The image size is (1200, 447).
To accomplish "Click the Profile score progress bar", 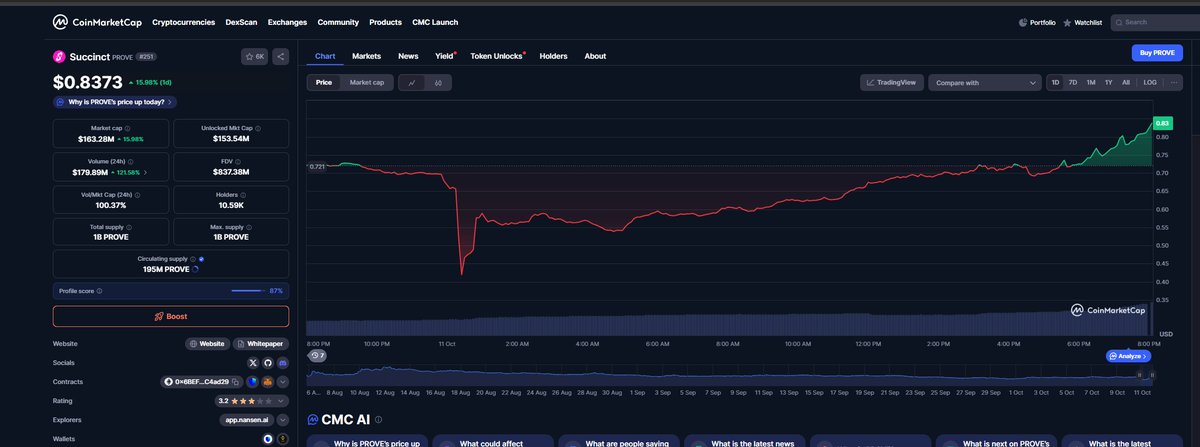I will (247, 291).
